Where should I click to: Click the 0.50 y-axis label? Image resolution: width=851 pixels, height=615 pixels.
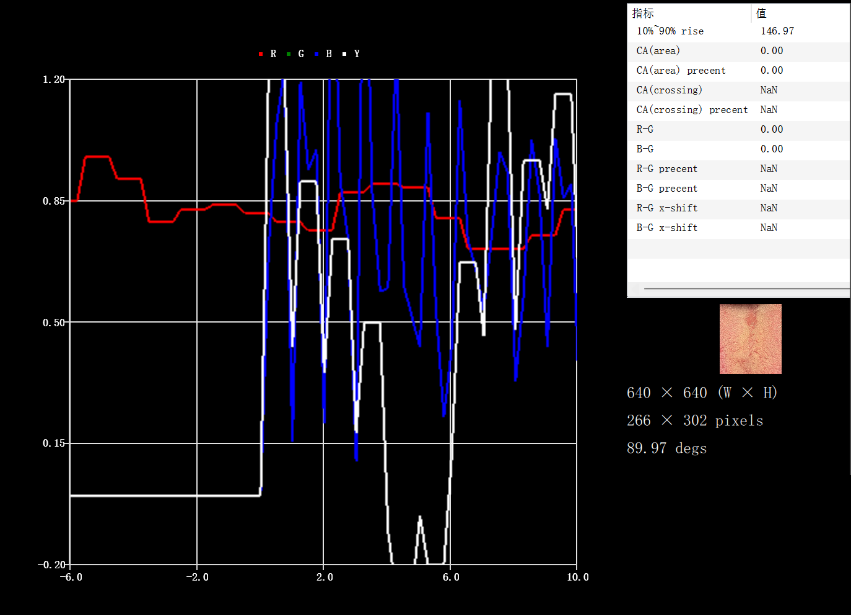pos(53,322)
